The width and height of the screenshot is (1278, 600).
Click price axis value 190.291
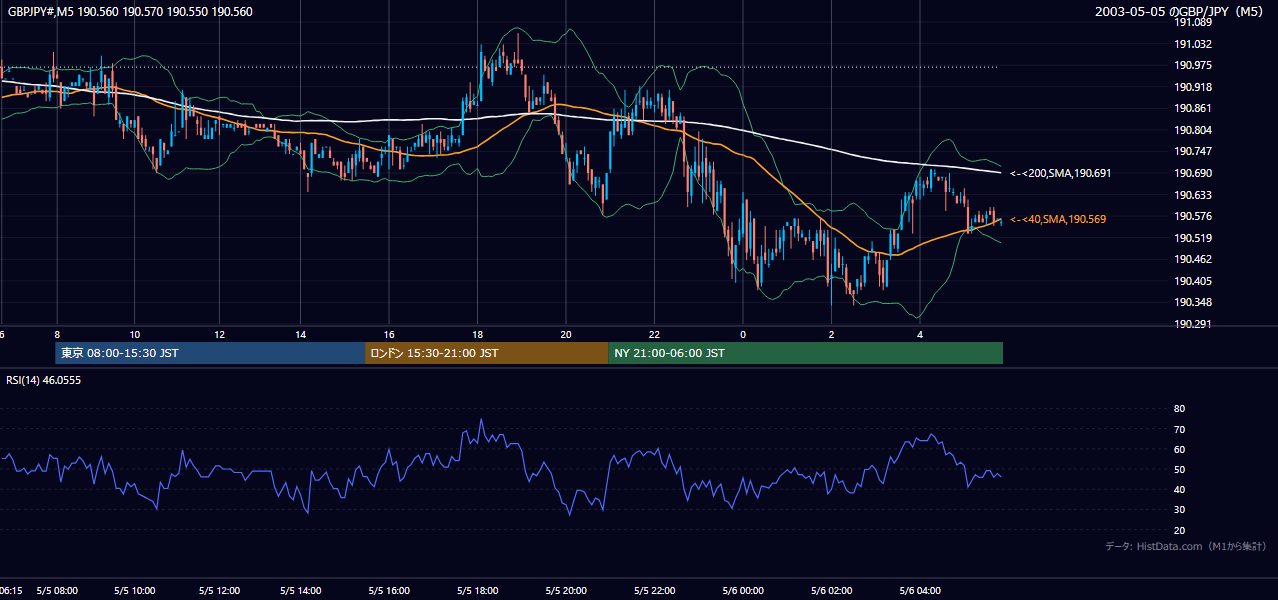pos(1193,324)
